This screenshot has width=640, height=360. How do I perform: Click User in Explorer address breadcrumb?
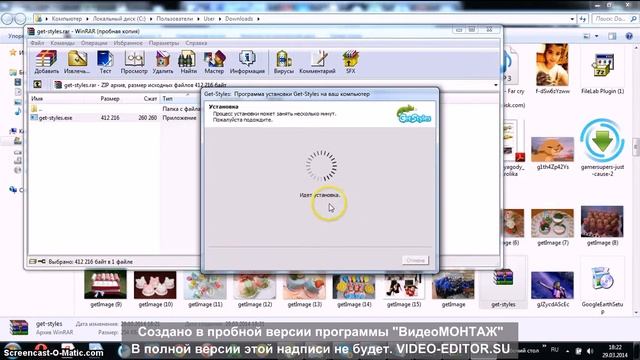pyautogui.click(x=209, y=19)
